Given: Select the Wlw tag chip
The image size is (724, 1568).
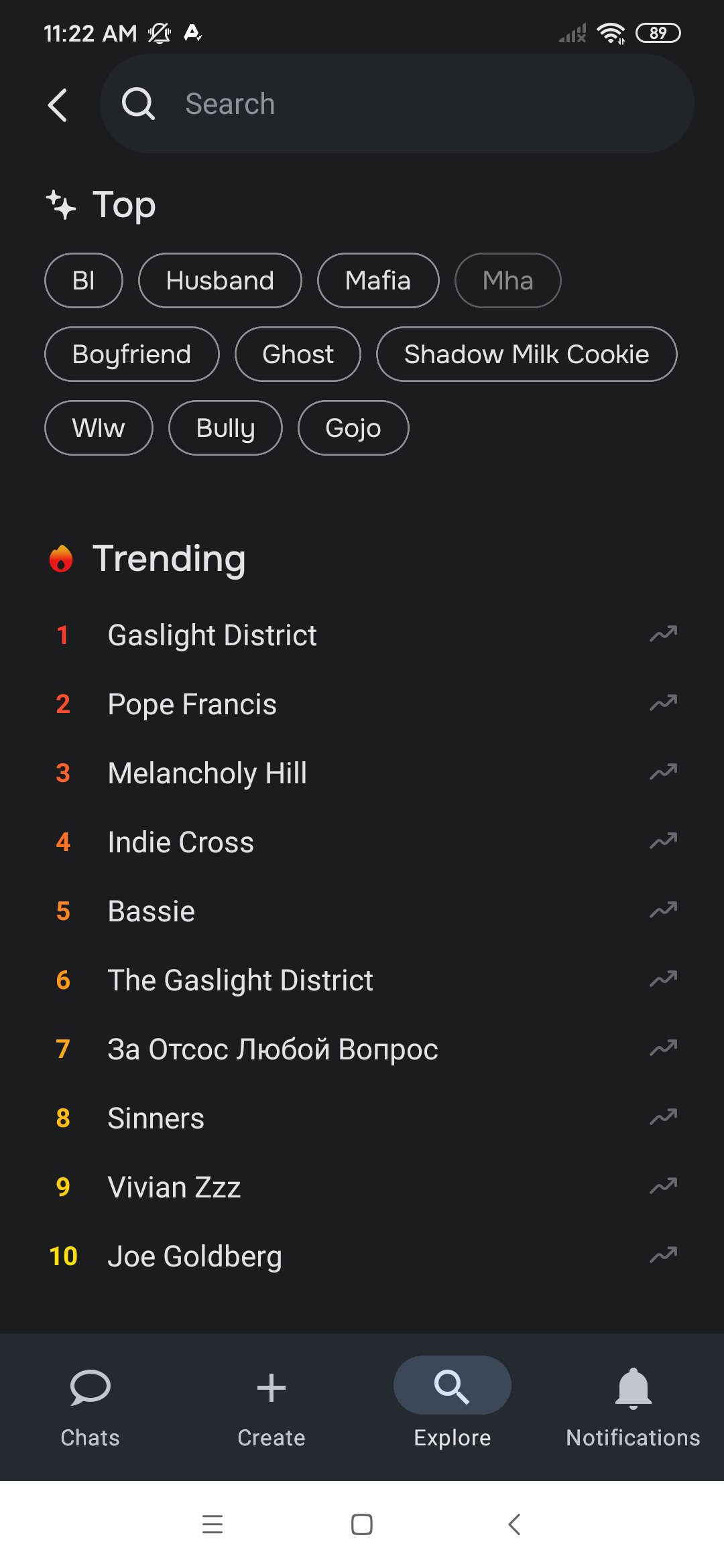Looking at the screenshot, I should [99, 428].
